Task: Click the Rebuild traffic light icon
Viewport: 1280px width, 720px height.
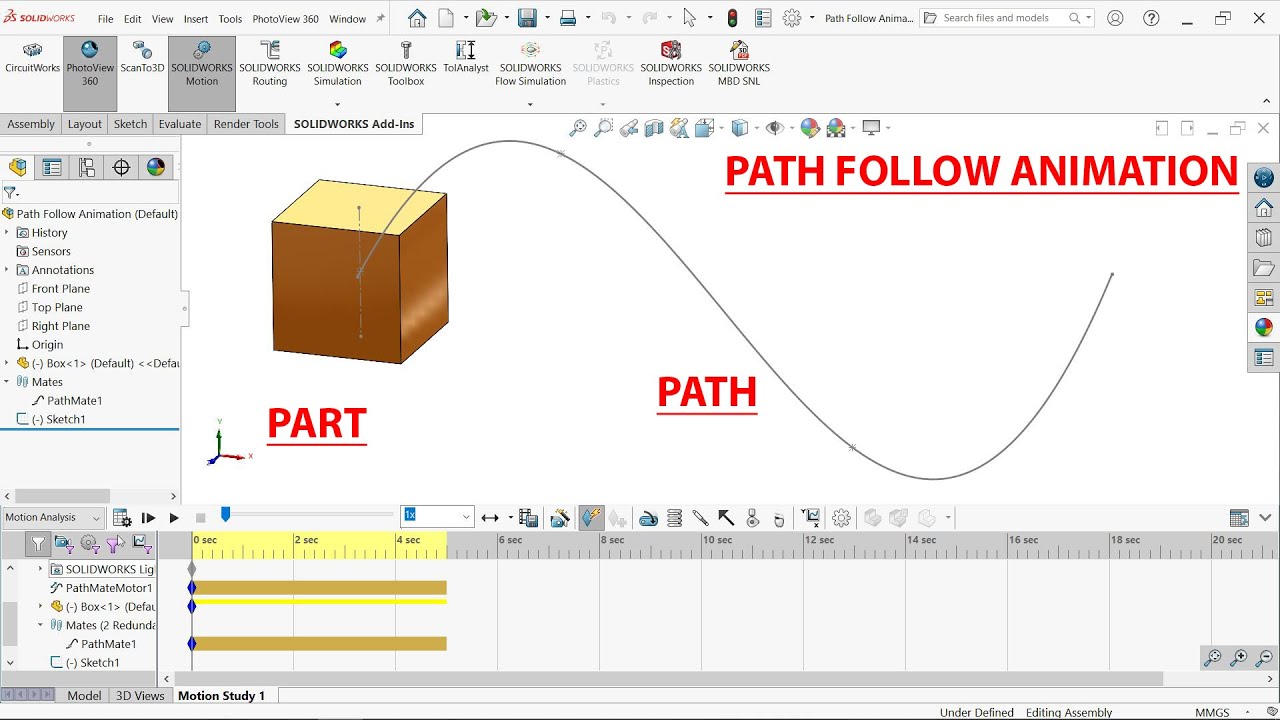Action: click(732, 18)
